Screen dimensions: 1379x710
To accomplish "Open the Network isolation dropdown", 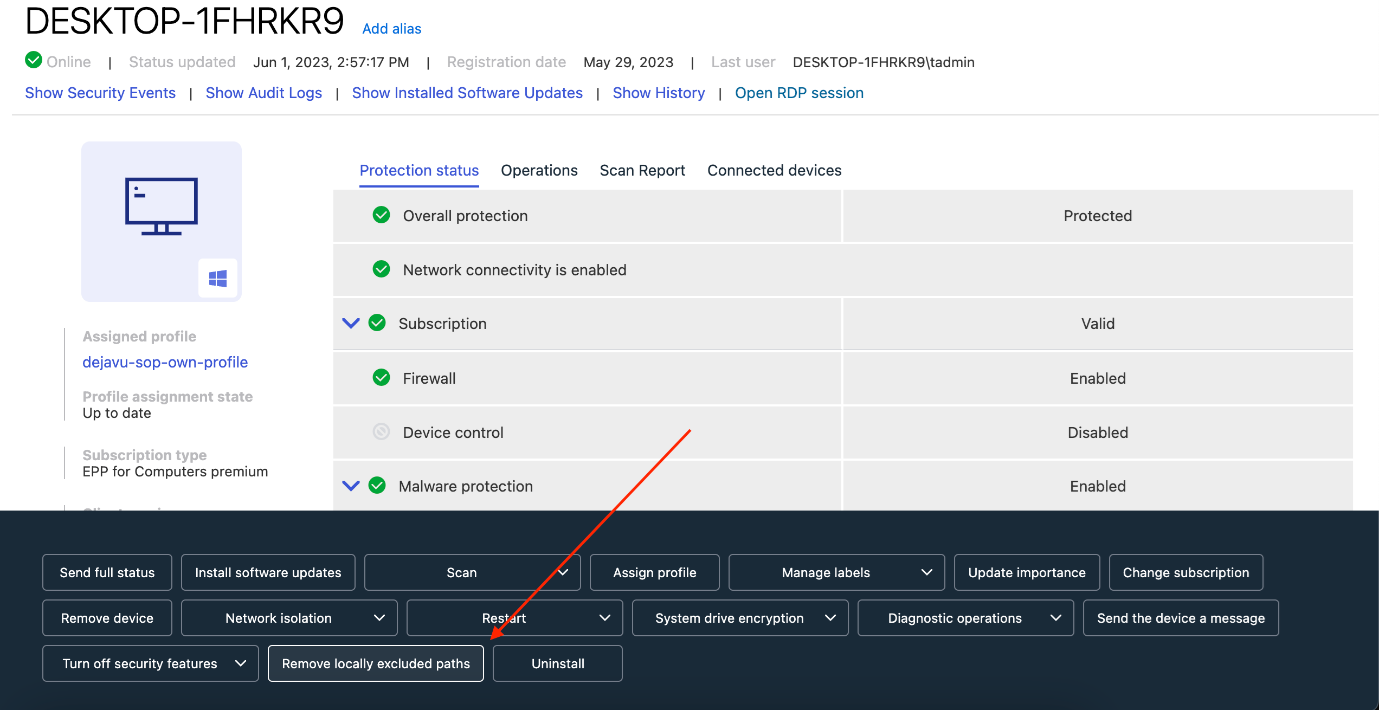I will point(289,618).
